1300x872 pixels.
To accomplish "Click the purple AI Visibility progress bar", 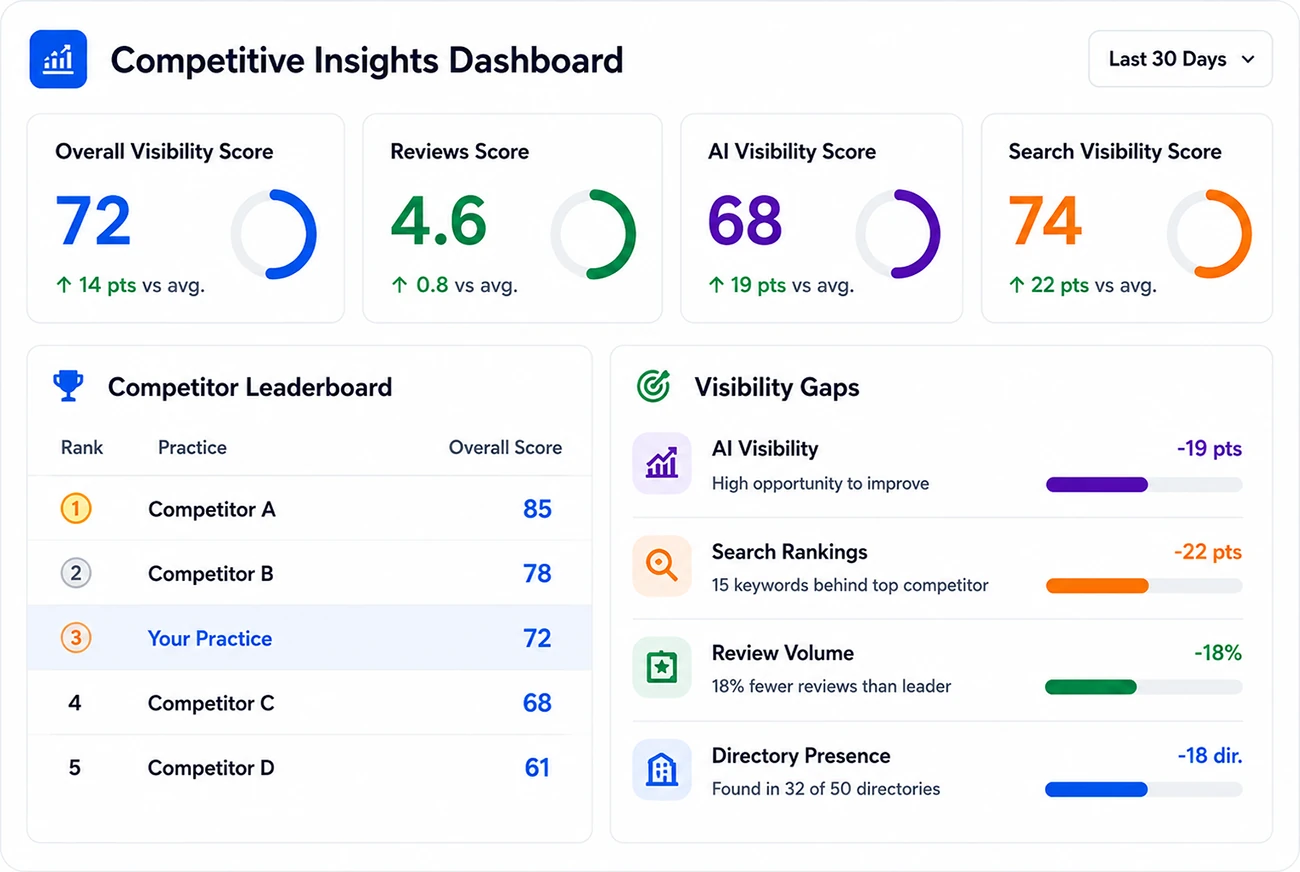I will (x=1144, y=485).
